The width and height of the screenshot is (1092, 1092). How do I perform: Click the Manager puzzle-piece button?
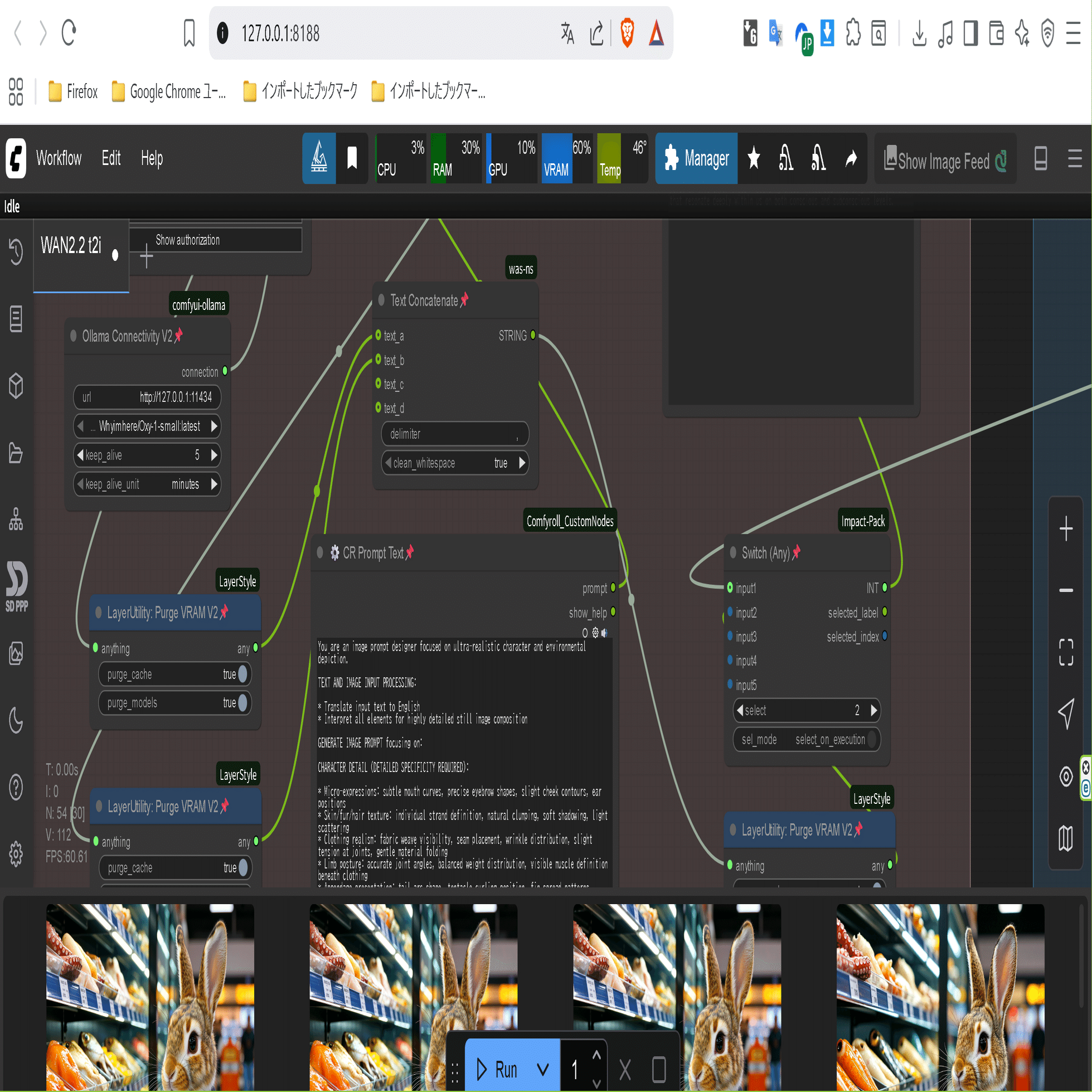(x=696, y=159)
